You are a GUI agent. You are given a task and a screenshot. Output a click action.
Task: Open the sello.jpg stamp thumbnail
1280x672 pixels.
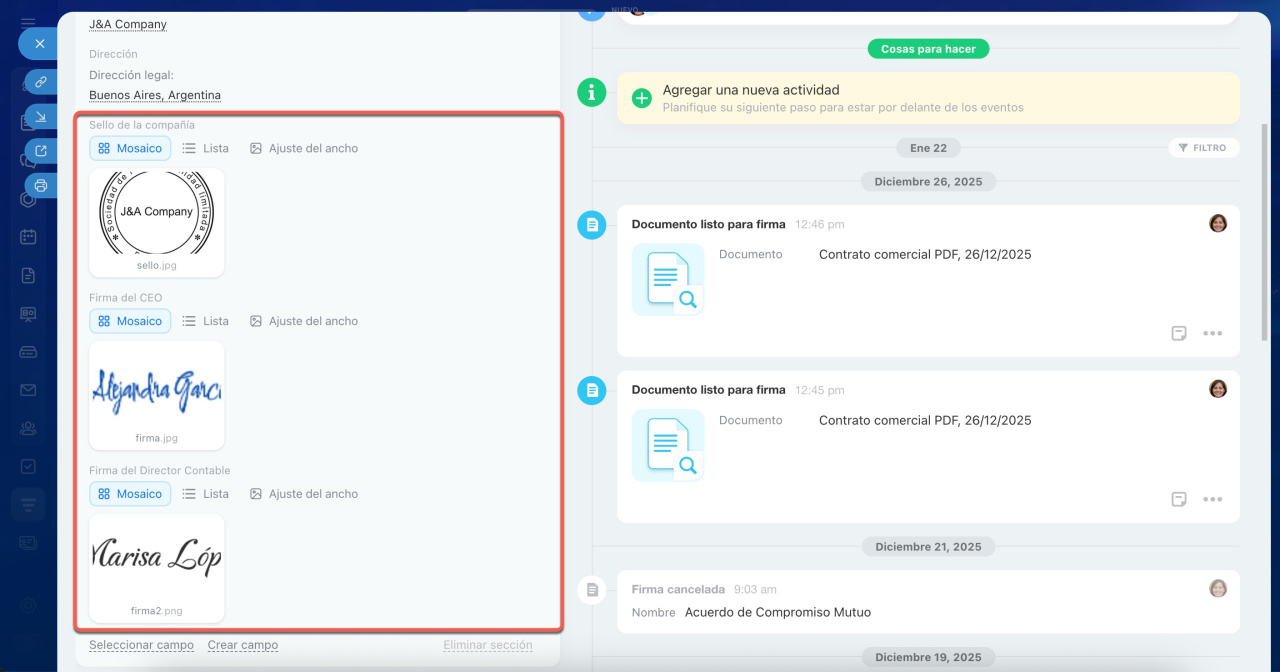point(157,213)
